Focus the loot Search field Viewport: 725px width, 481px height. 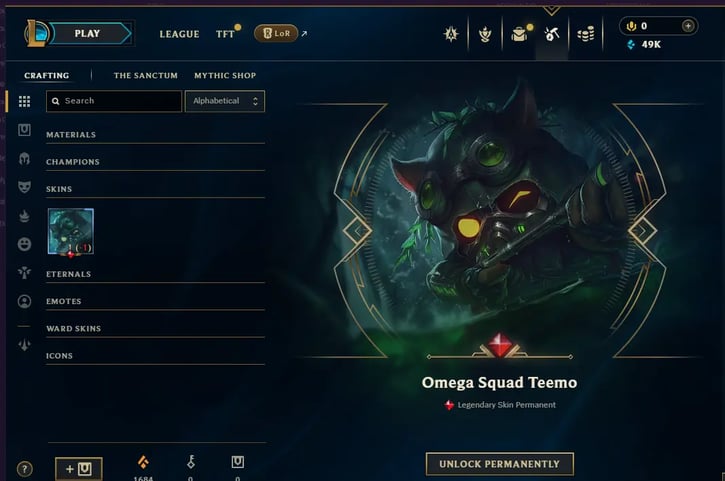point(114,101)
